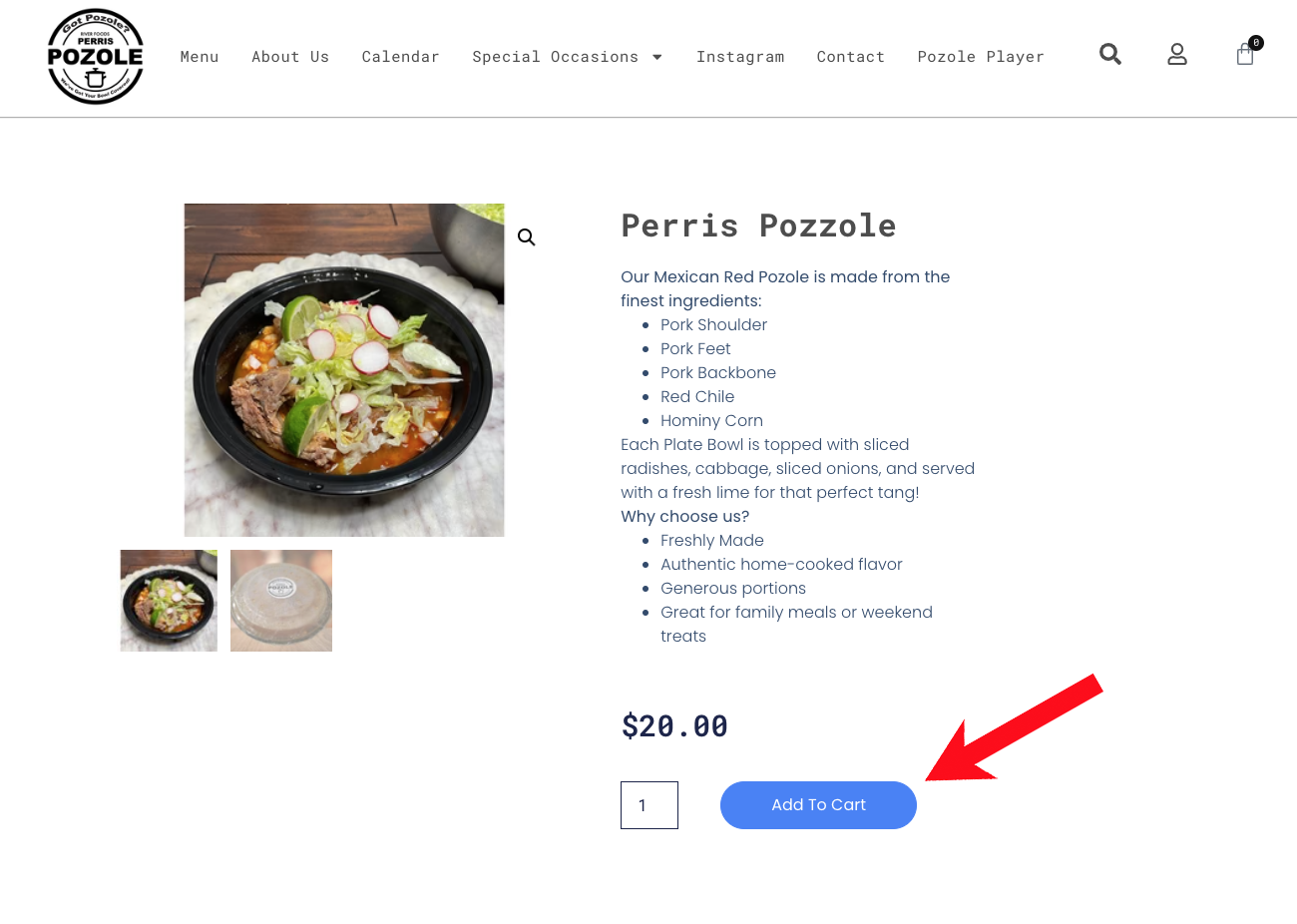This screenshot has width=1297, height=924.
Task: Open the Pozole Player link
Action: 981,57
